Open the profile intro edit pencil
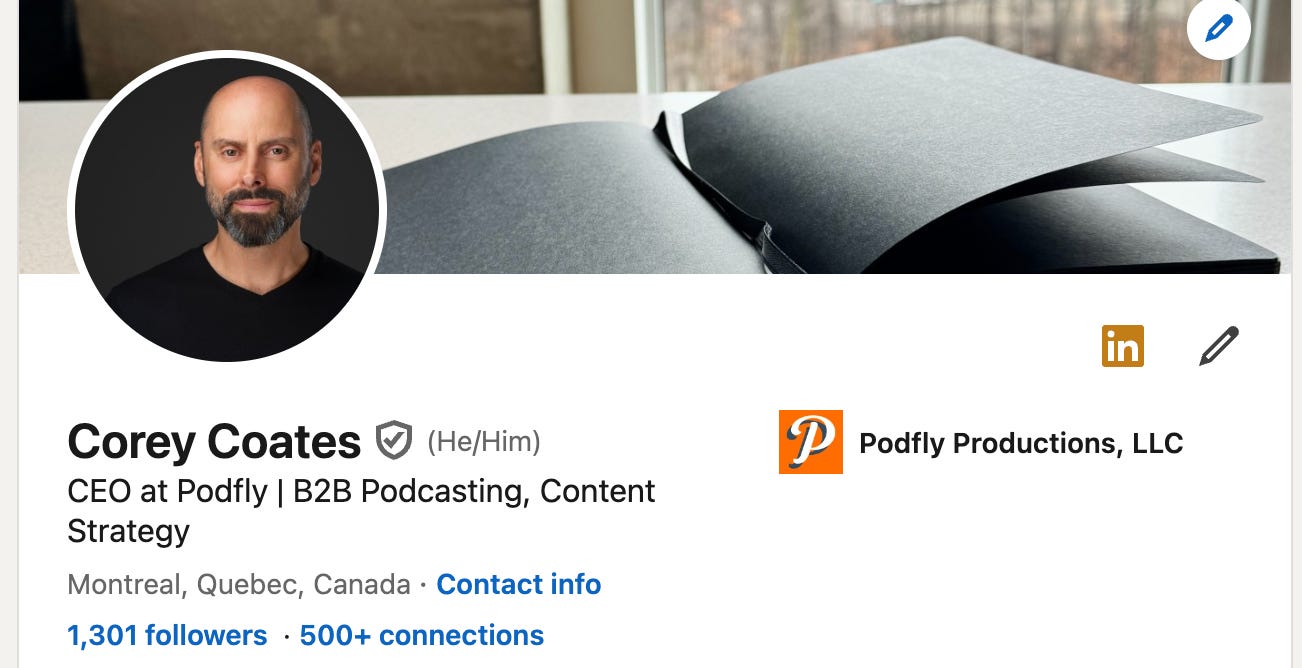The height and width of the screenshot is (668, 1302). (1218, 346)
